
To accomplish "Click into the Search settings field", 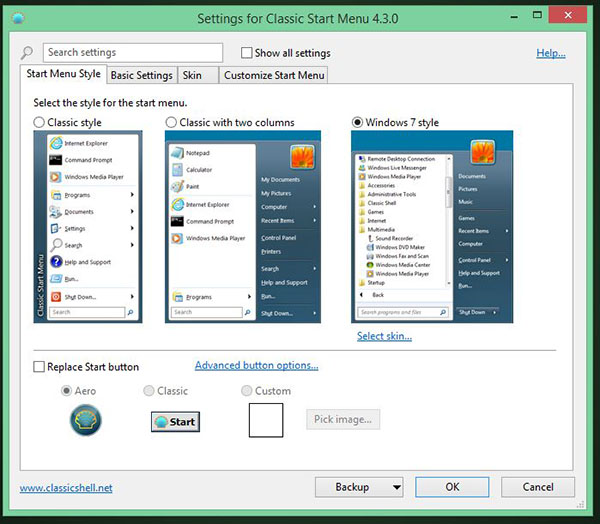I will point(133,52).
